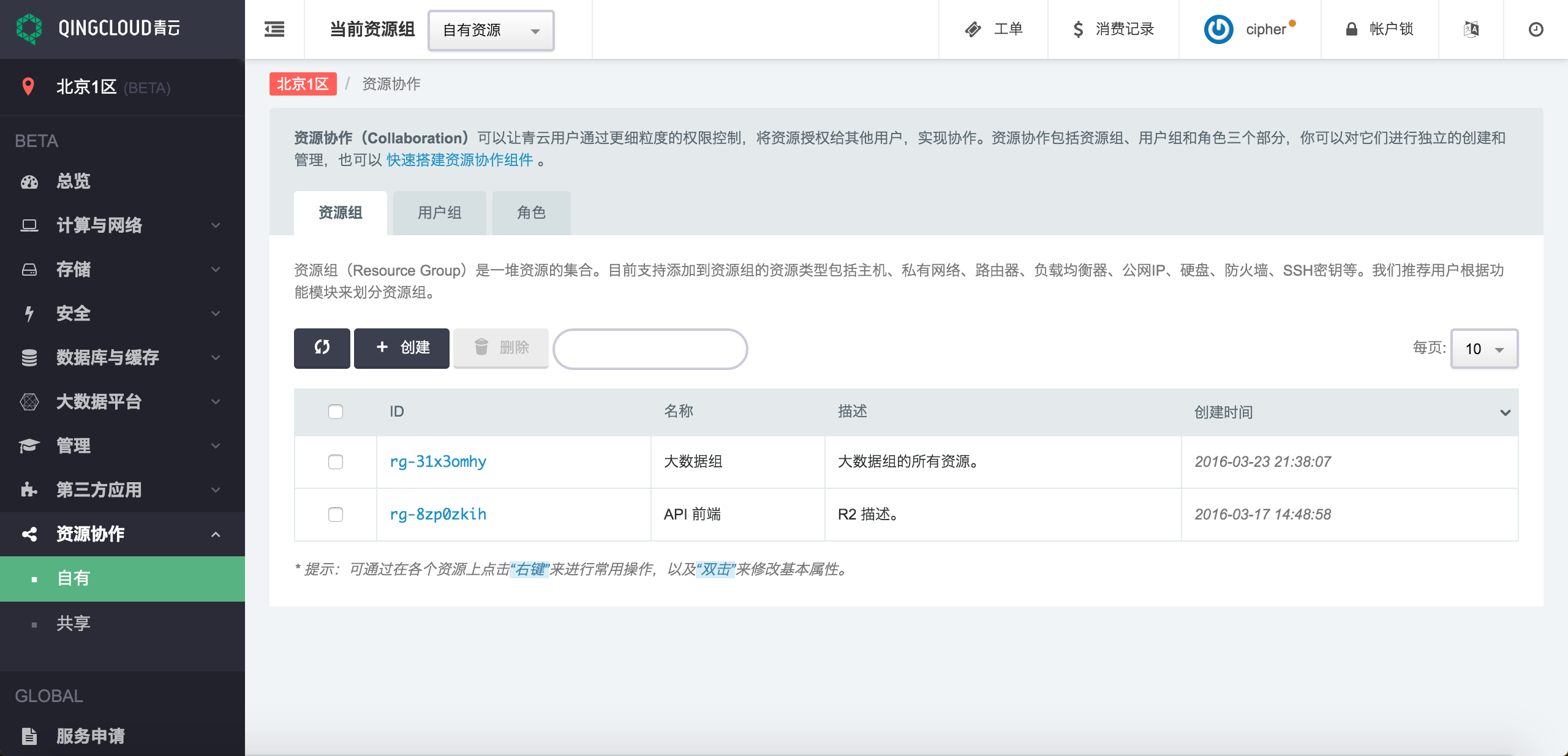
Task: Check the rg-8zp0zkih row checkbox
Action: click(x=335, y=514)
